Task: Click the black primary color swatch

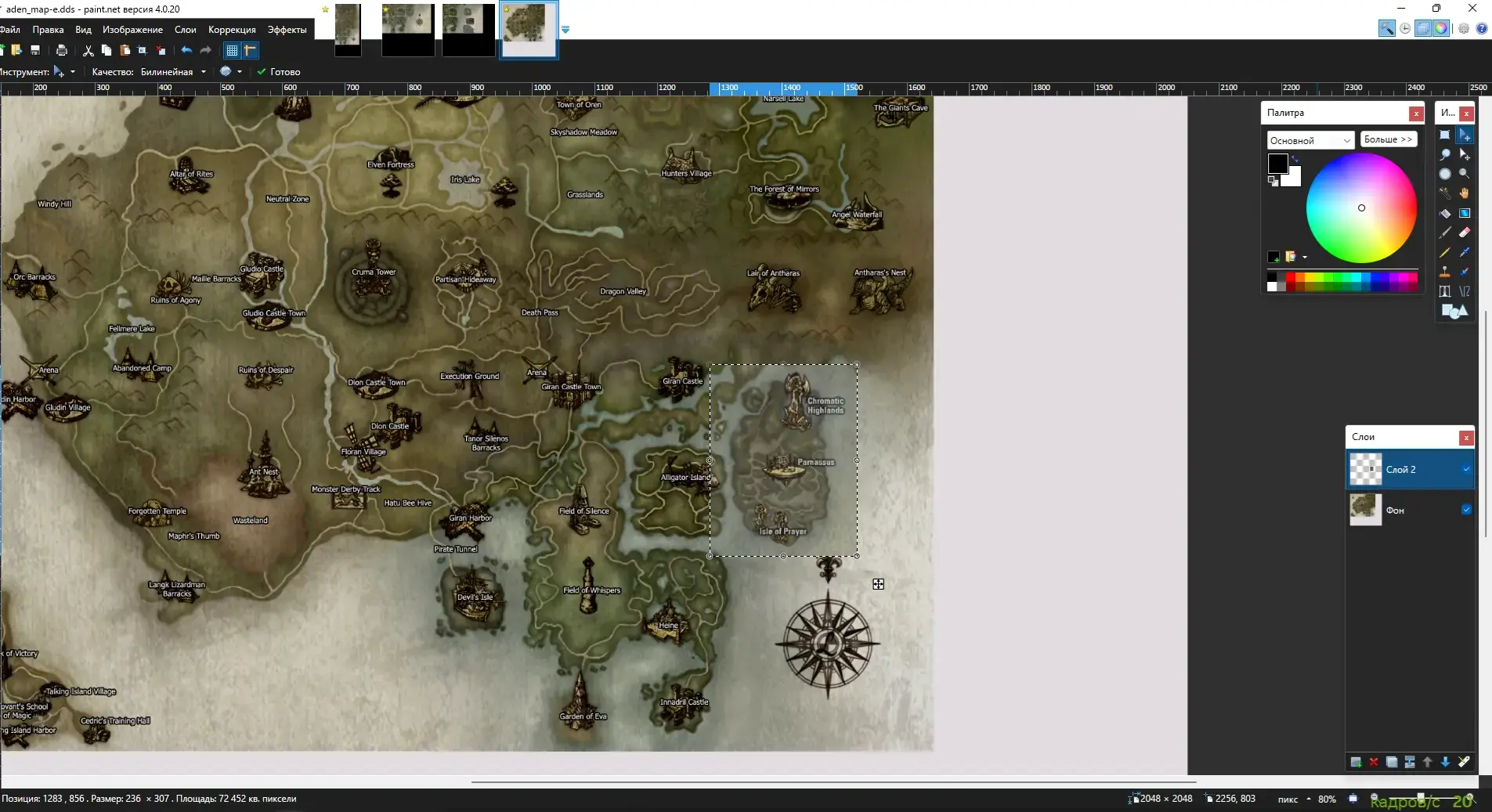Action: point(1277,163)
